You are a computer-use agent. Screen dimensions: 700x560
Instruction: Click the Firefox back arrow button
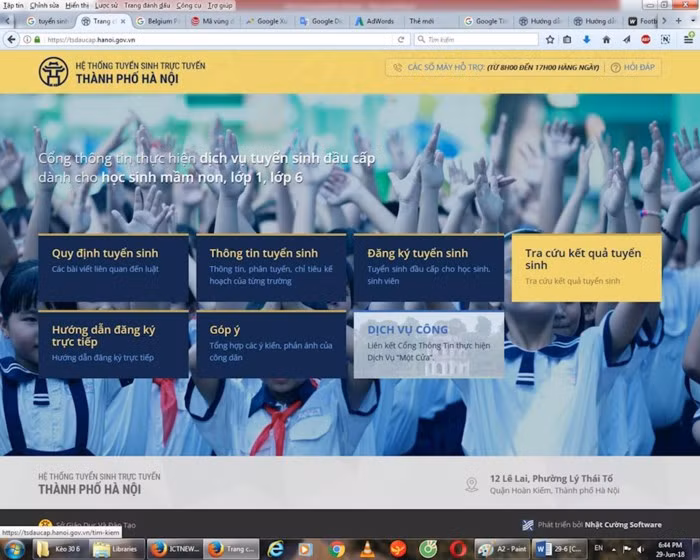(11, 39)
